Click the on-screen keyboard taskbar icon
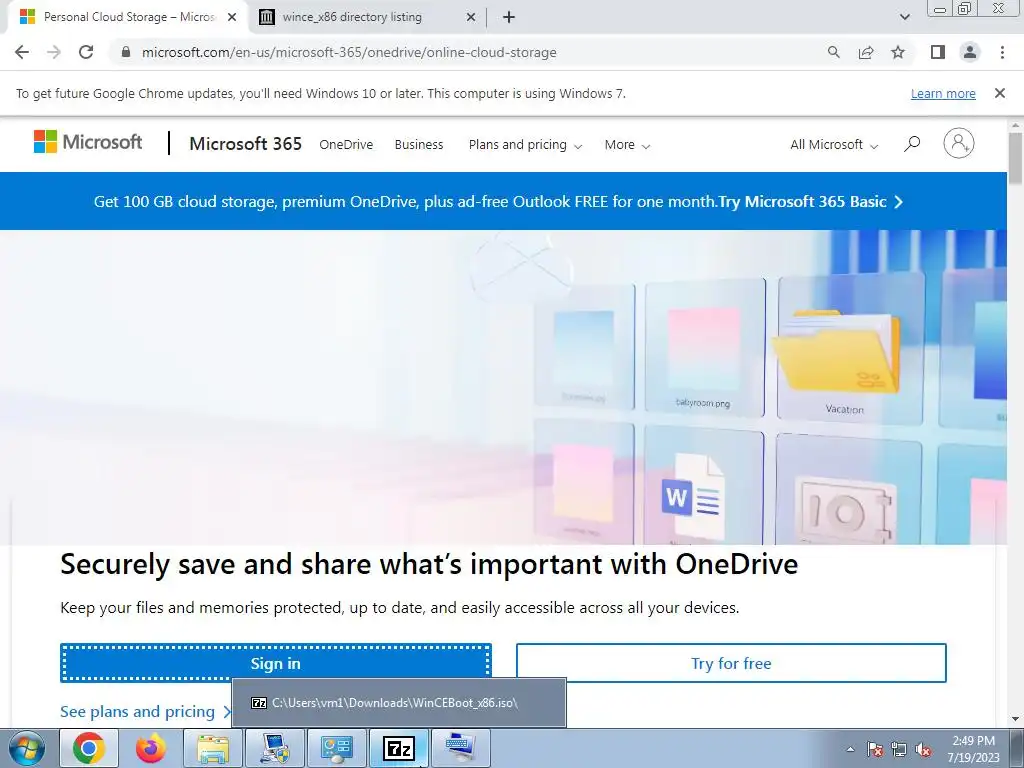This screenshot has width=1024, height=768. [x=460, y=748]
